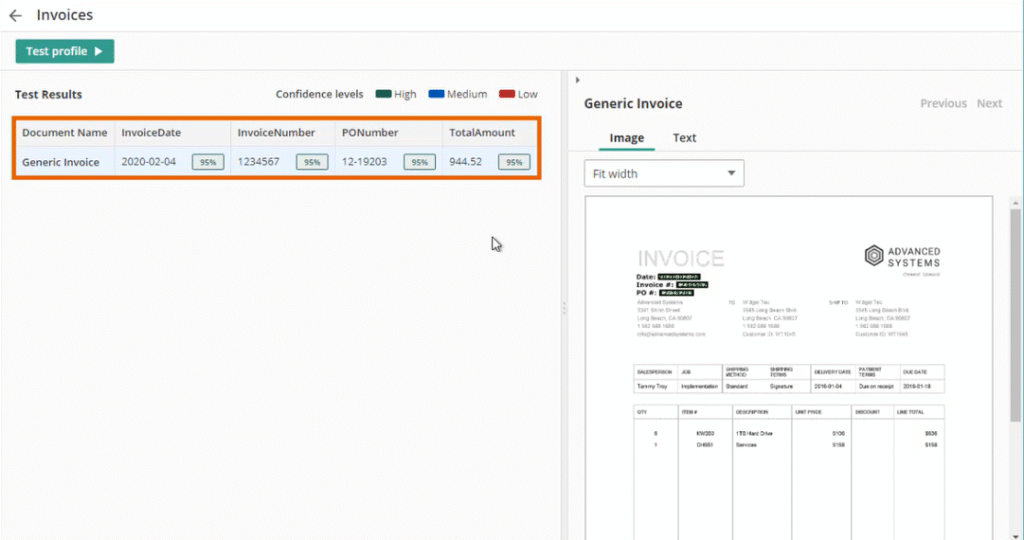Screen dimensions: 1024x540
Task: Select the Image tab
Action: pos(627,138)
